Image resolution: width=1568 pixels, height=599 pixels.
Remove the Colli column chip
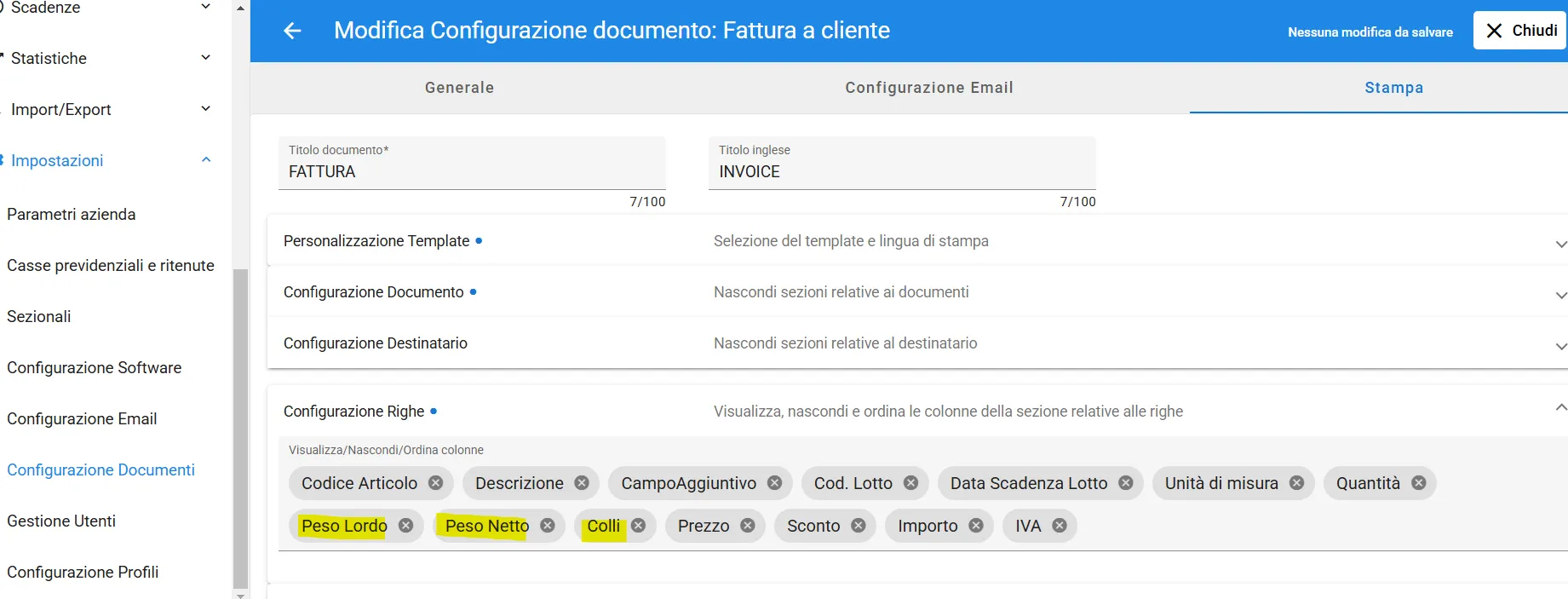pyautogui.click(x=638, y=526)
